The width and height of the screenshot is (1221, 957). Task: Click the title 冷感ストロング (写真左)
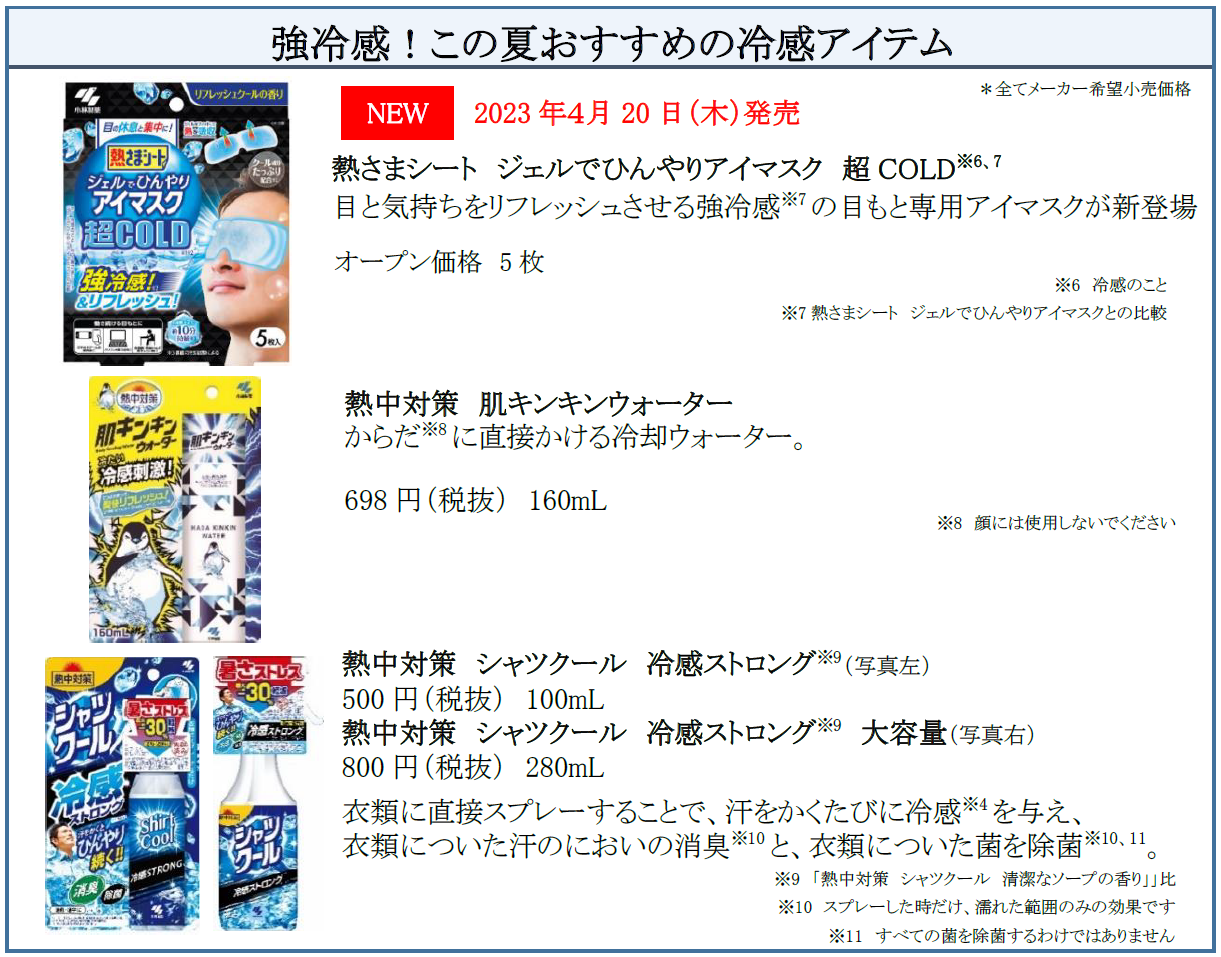point(636,664)
